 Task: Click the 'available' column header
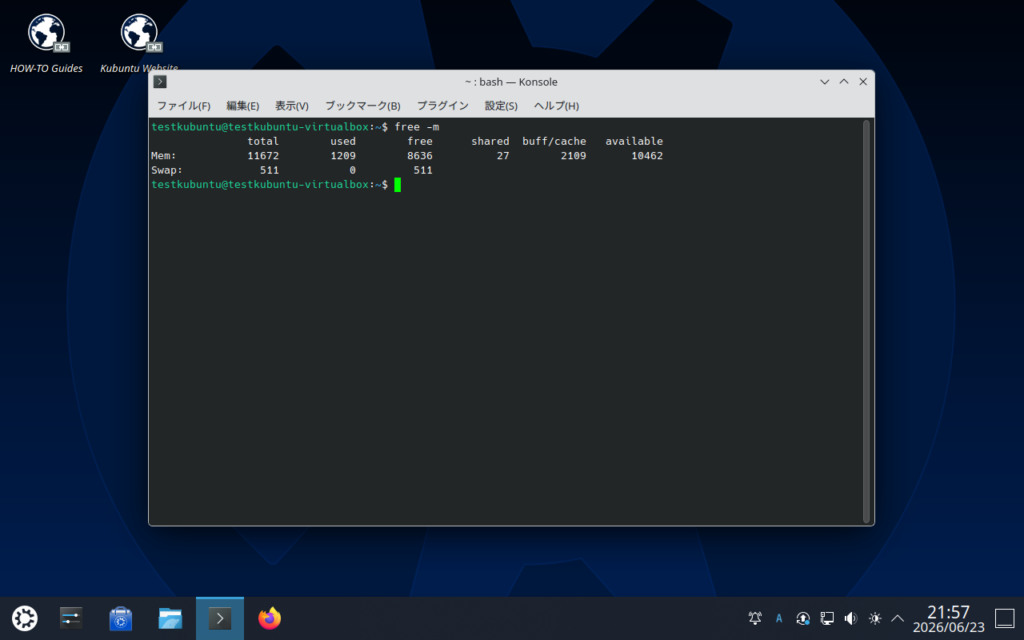pyautogui.click(x=633, y=141)
